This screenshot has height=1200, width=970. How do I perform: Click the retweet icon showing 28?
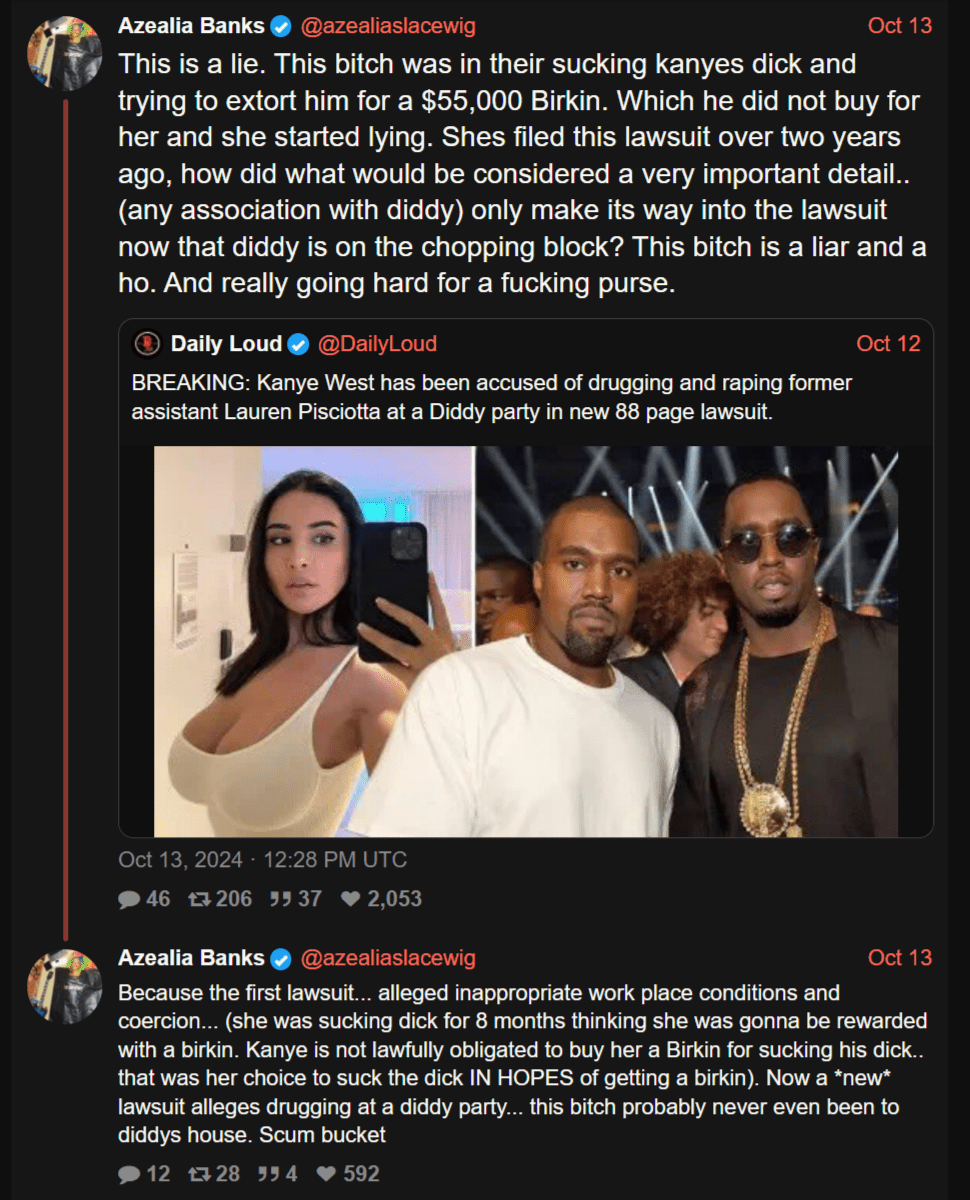[199, 1174]
